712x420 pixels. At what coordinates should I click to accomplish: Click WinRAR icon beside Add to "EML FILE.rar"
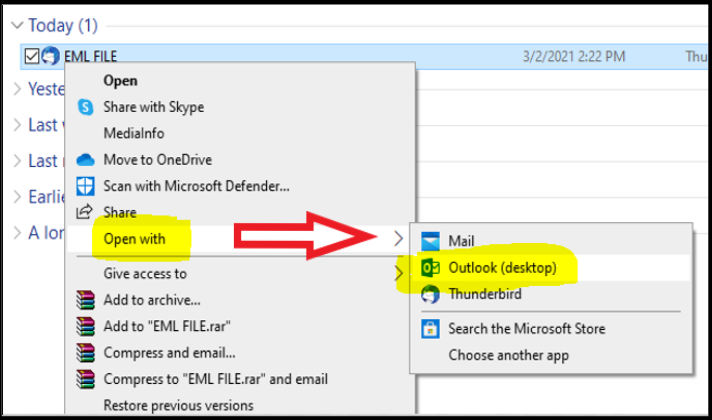coord(85,326)
